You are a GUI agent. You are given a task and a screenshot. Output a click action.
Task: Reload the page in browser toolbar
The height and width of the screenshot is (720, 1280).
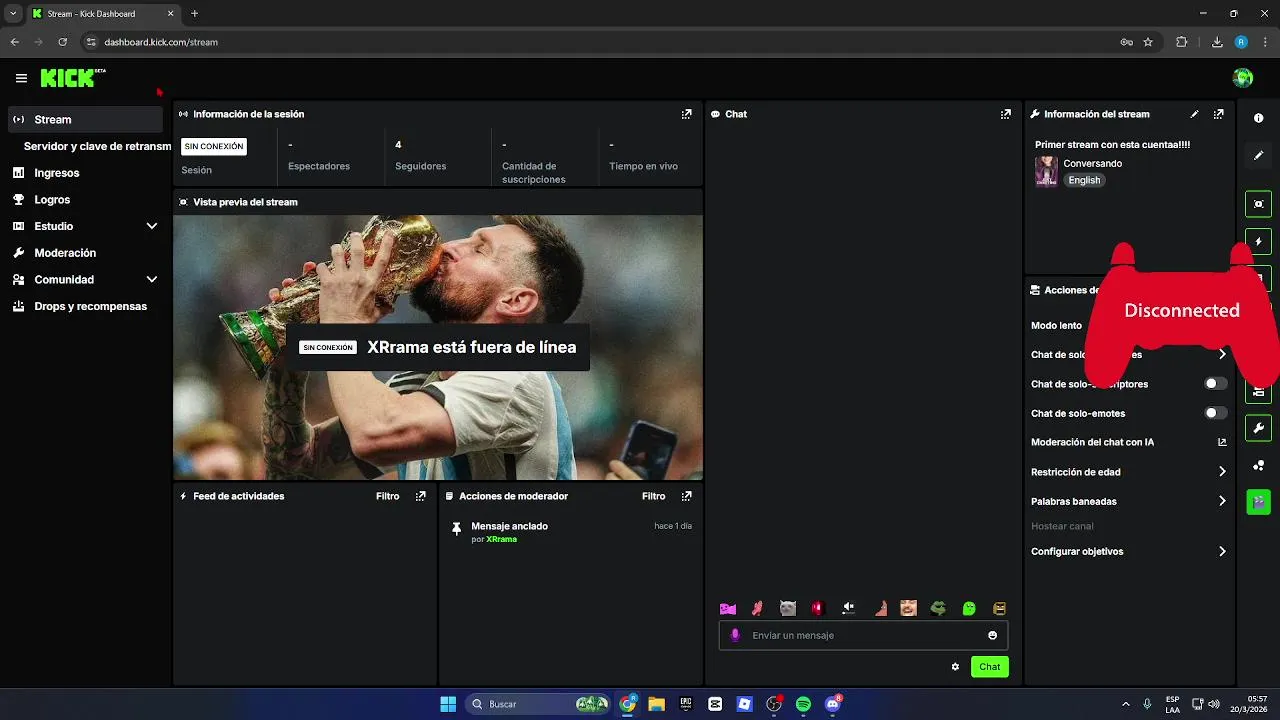tap(62, 42)
